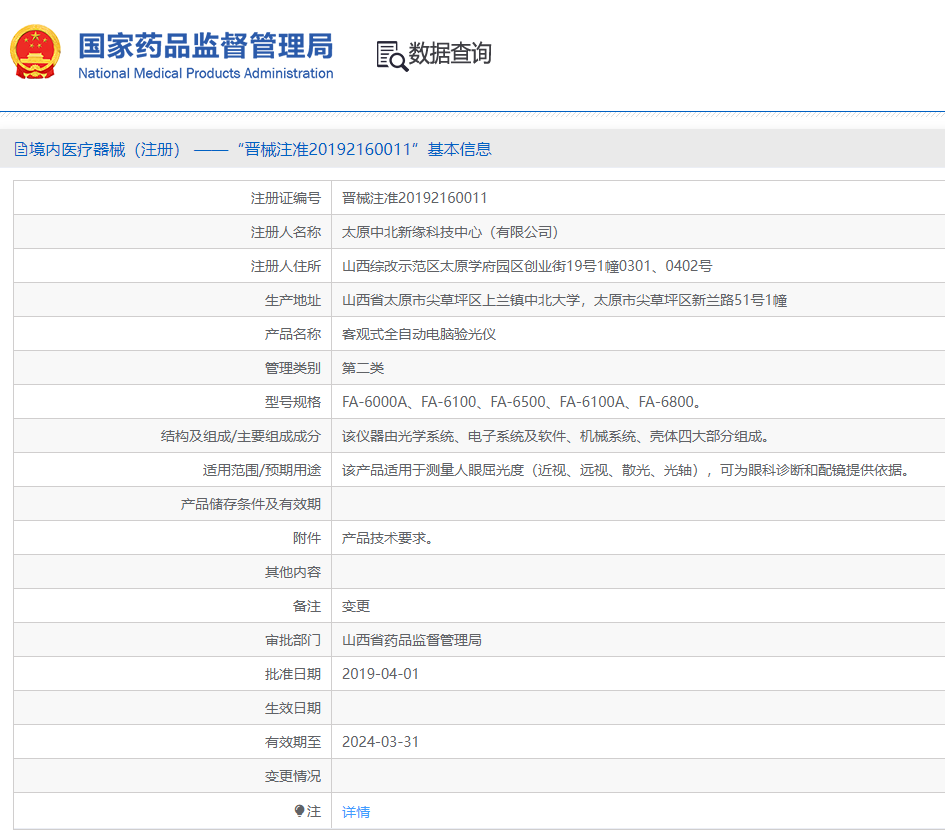The height and width of the screenshot is (839, 945).
Task: Open the 详情 link
Action: click(356, 812)
